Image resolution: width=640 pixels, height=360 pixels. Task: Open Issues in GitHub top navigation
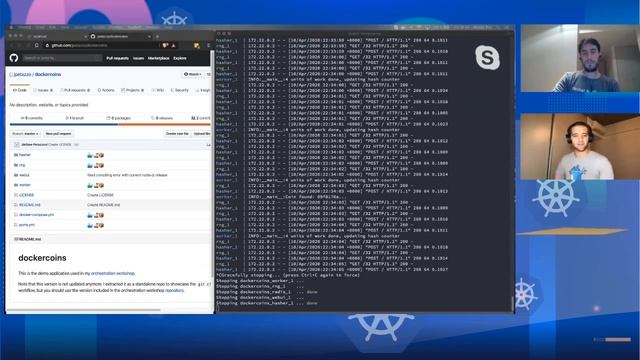pyautogui.click(x=138, y=58)
